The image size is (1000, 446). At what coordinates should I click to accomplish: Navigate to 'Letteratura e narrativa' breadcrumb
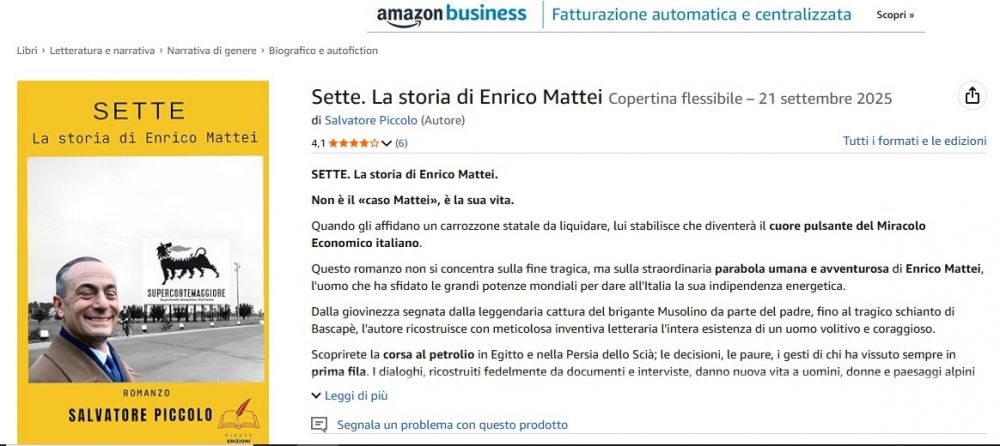point(102,50)
